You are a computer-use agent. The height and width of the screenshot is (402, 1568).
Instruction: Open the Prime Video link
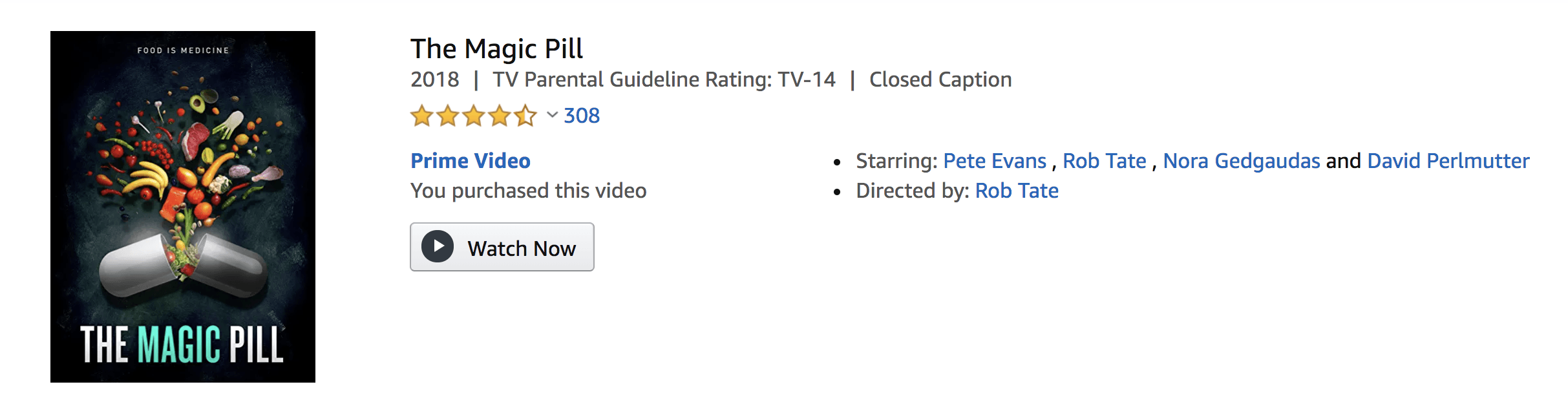coord(471,161)
